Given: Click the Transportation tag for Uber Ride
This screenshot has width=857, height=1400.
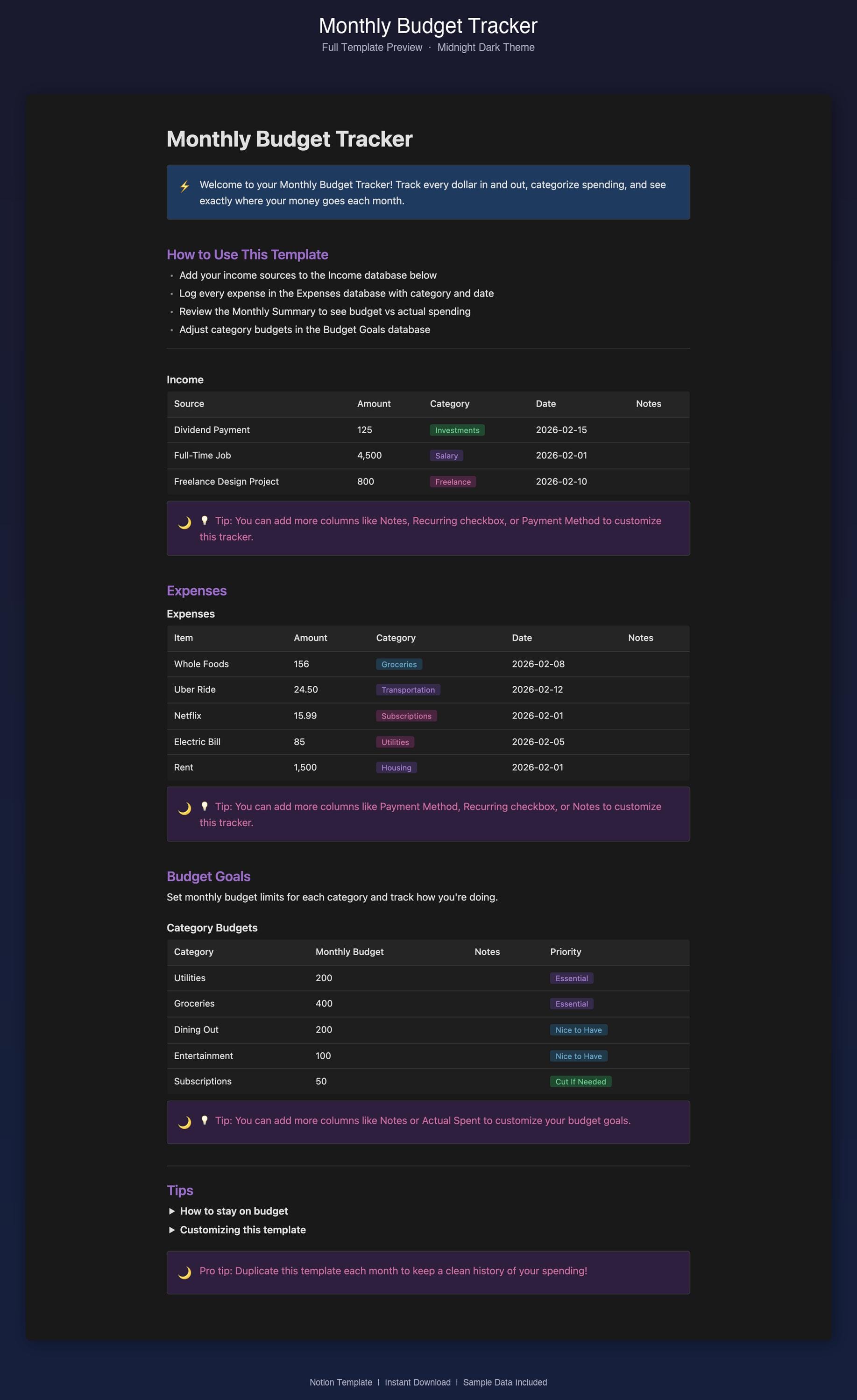Looking at the screenshot, I should pyautogui.click(x=408, y=690).
